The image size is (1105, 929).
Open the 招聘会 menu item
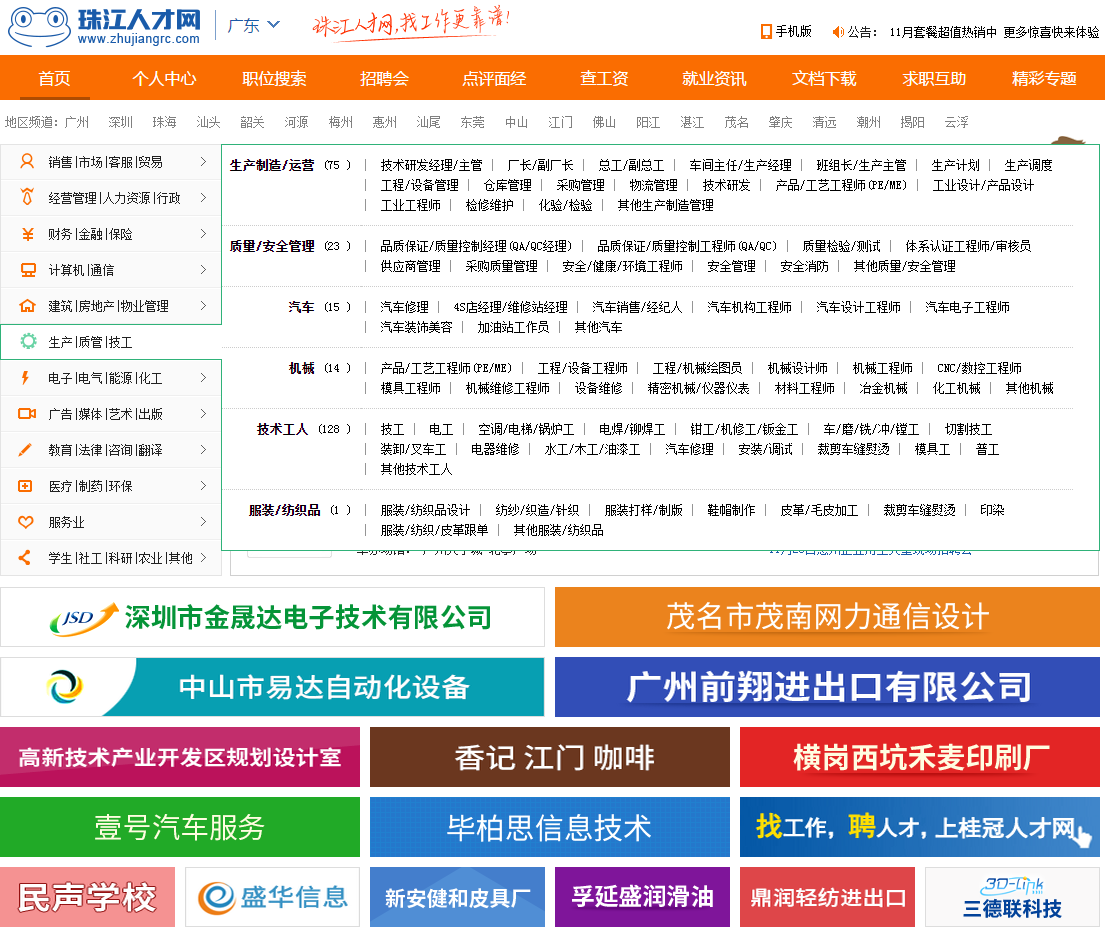384,78
